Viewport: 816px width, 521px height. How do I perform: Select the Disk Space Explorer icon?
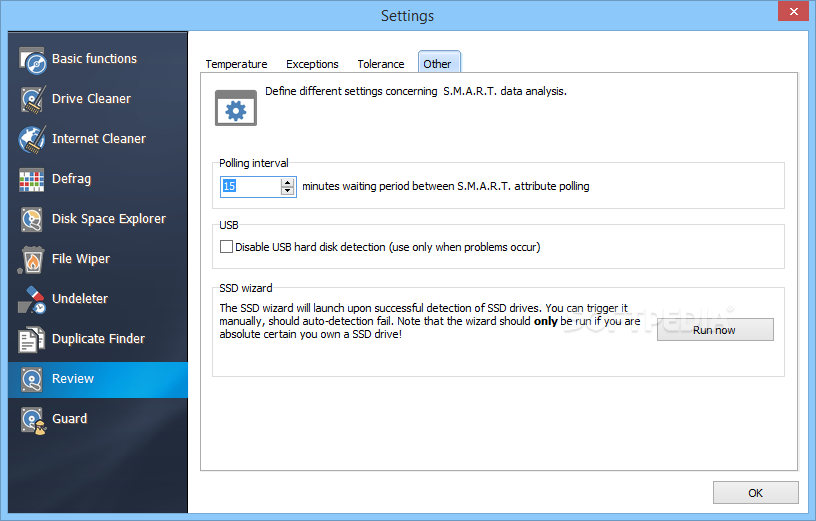[x=32, y=220]
